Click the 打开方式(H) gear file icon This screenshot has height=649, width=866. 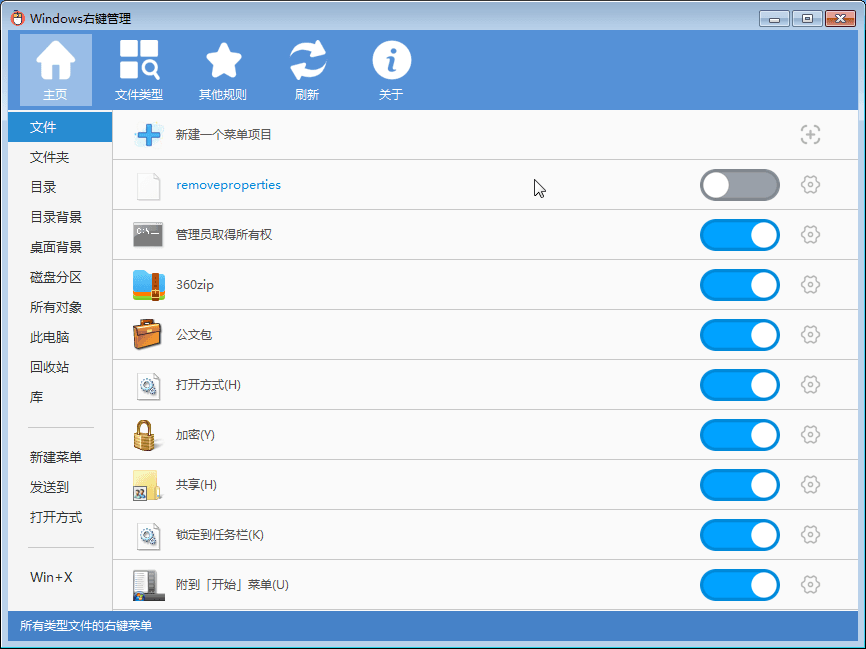148,386
